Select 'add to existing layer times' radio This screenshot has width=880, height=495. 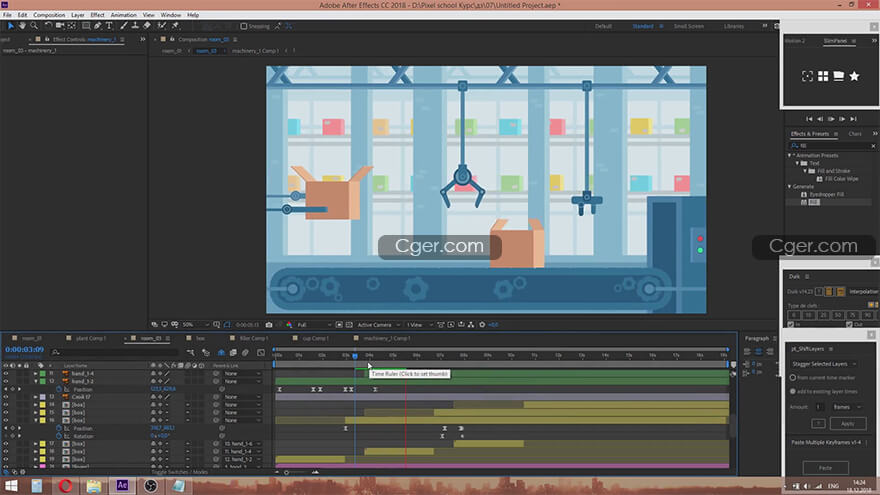click(793, 391)
